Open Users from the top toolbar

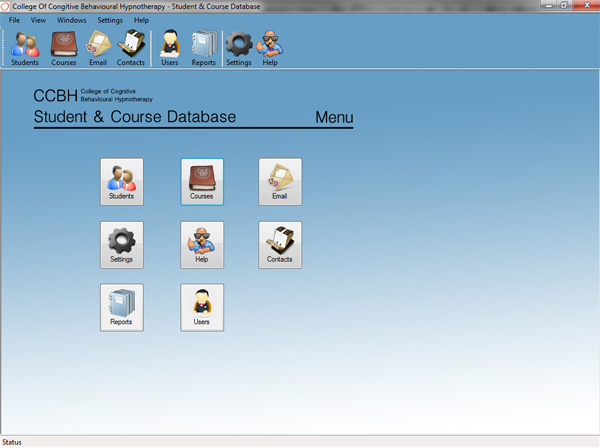(x=170, y=49)
